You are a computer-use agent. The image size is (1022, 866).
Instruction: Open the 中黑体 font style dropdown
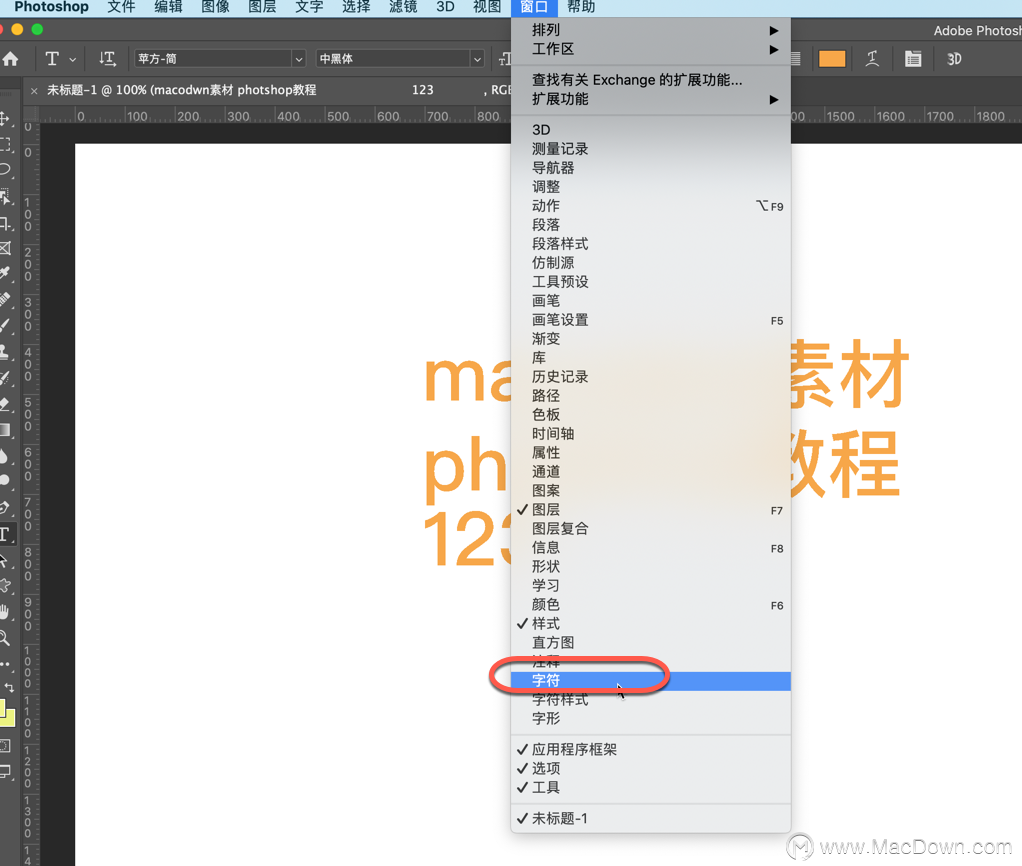click(x=477, y=59)
